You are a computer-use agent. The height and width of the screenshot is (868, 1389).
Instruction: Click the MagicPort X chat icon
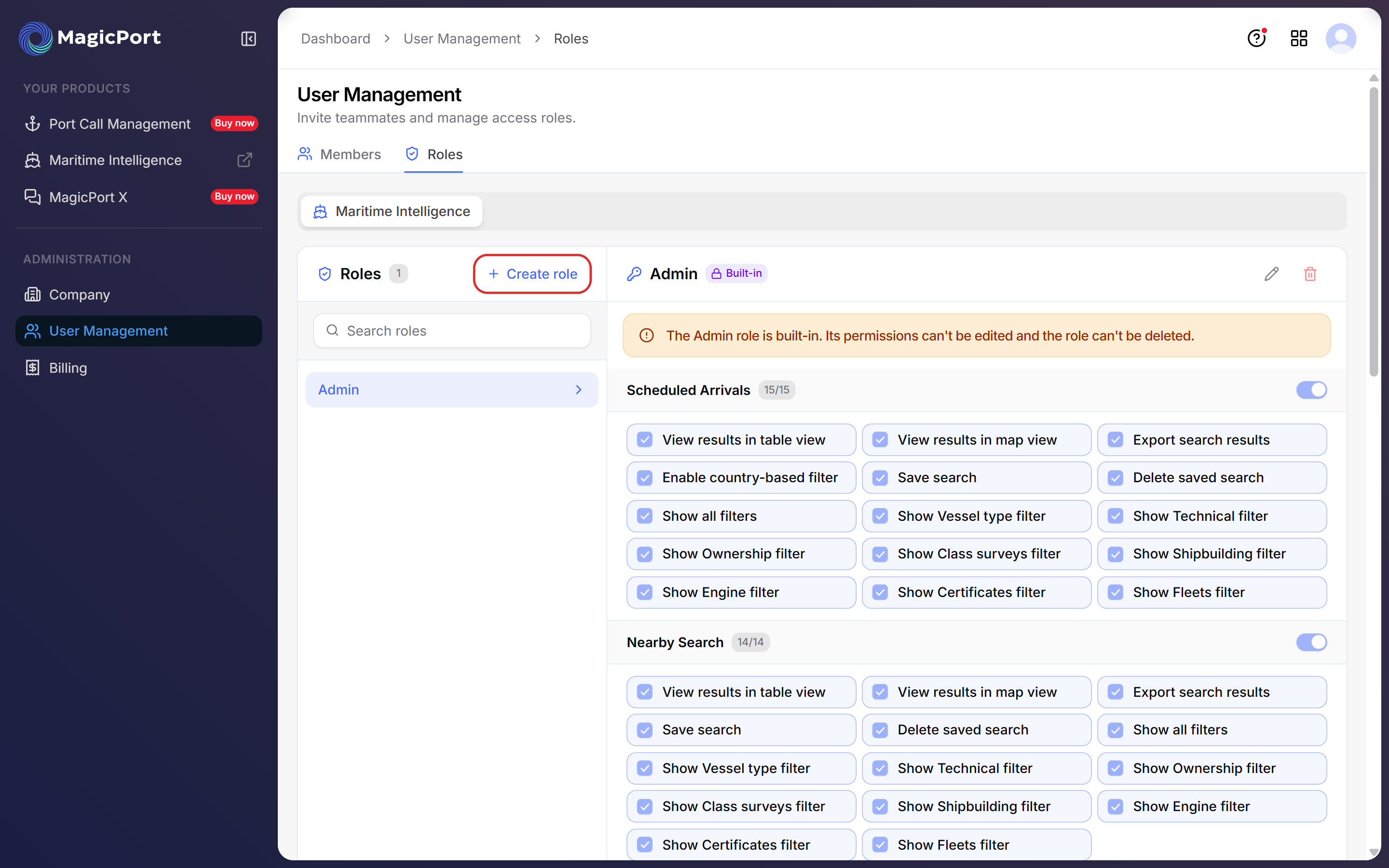(33, 197)
